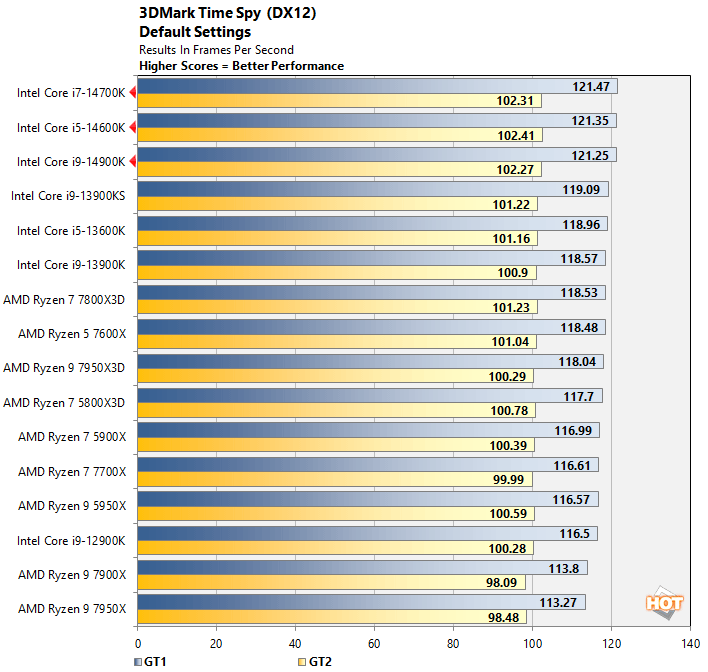Click the Higher Scores = Better Performance text
Viewport: 708px width, 672px height.
click(x=242, y=66)
